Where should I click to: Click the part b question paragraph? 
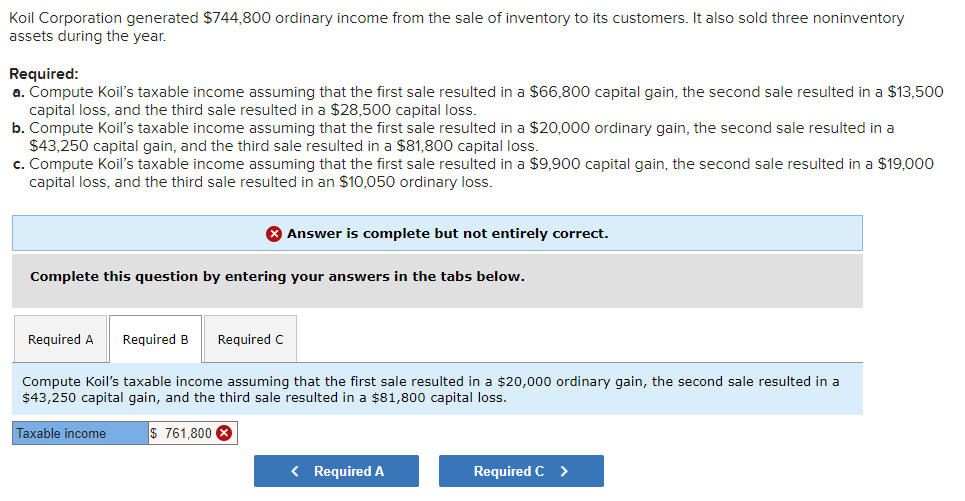(460, 136)
